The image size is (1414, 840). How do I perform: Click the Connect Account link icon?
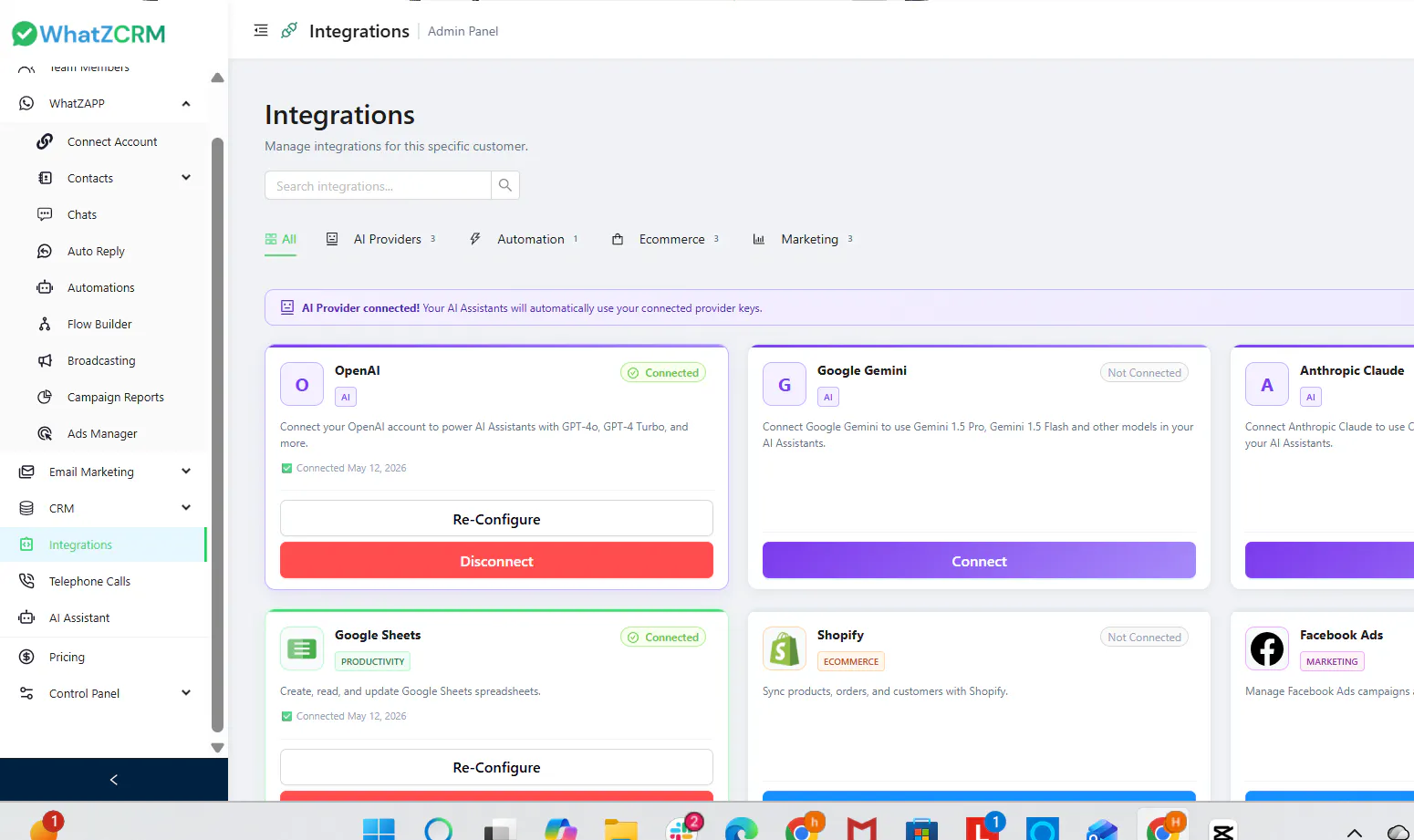pyautogui.click(x=45, y=141)
